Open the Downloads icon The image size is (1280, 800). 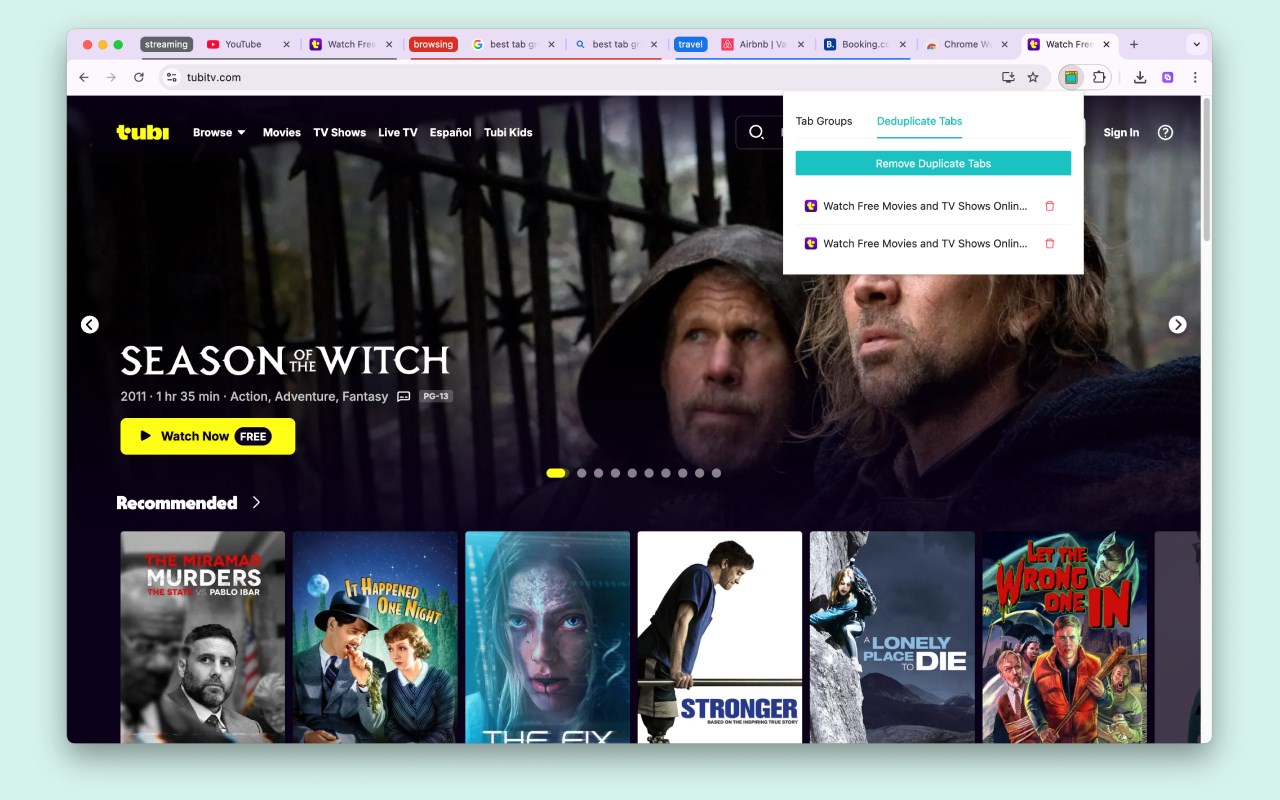click(x=1140, y=77)
